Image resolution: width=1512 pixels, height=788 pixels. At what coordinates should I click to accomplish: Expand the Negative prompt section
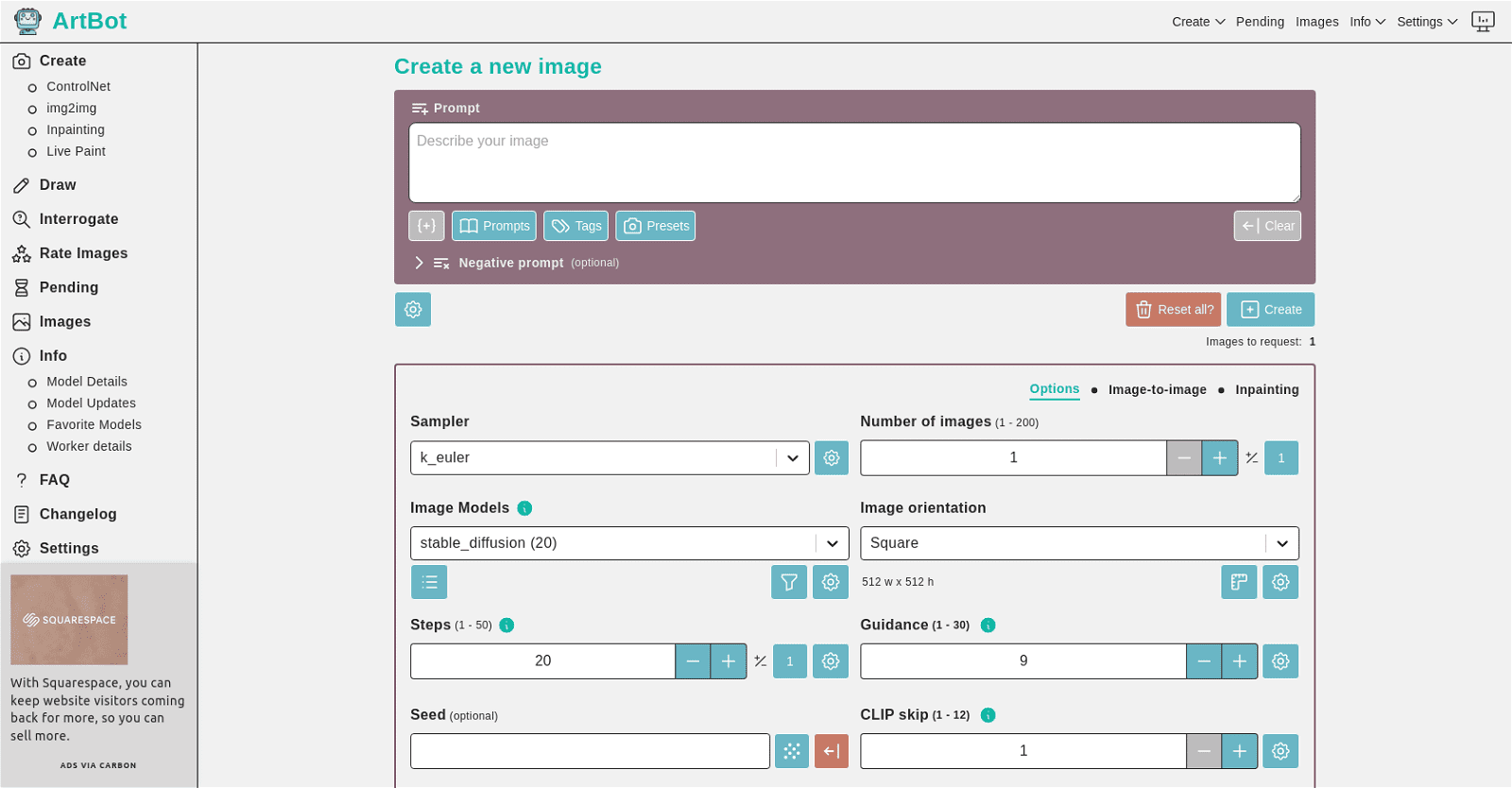point(420,263)
